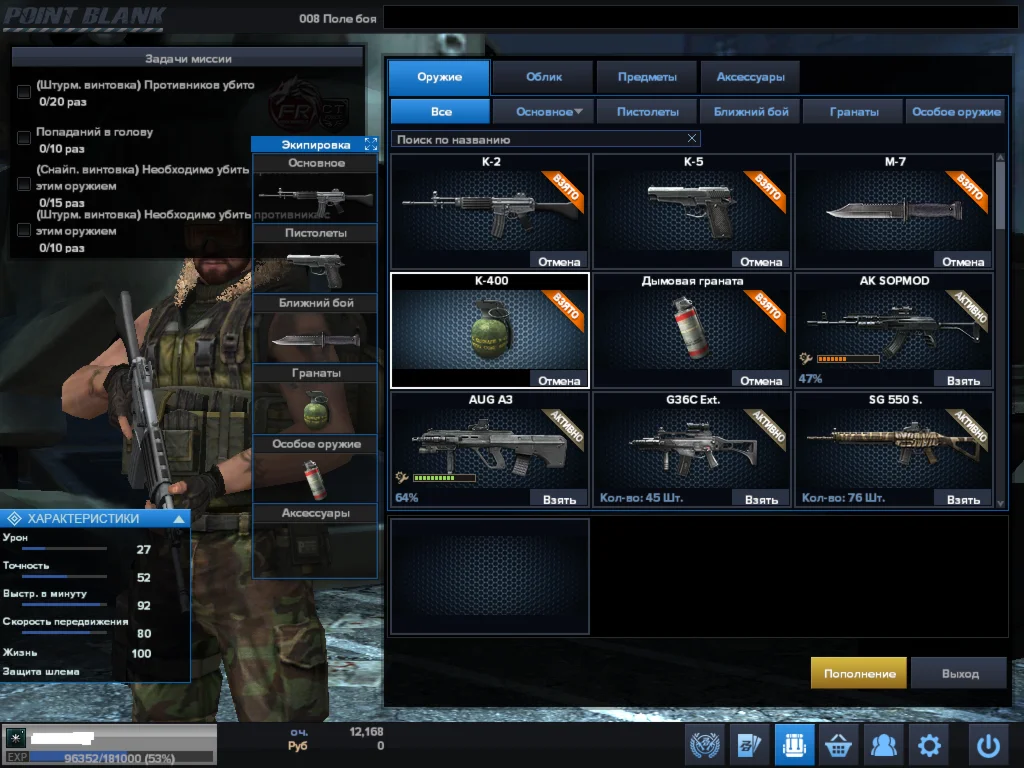Click the AUG A3 durability bar

(x=444, y=478)
